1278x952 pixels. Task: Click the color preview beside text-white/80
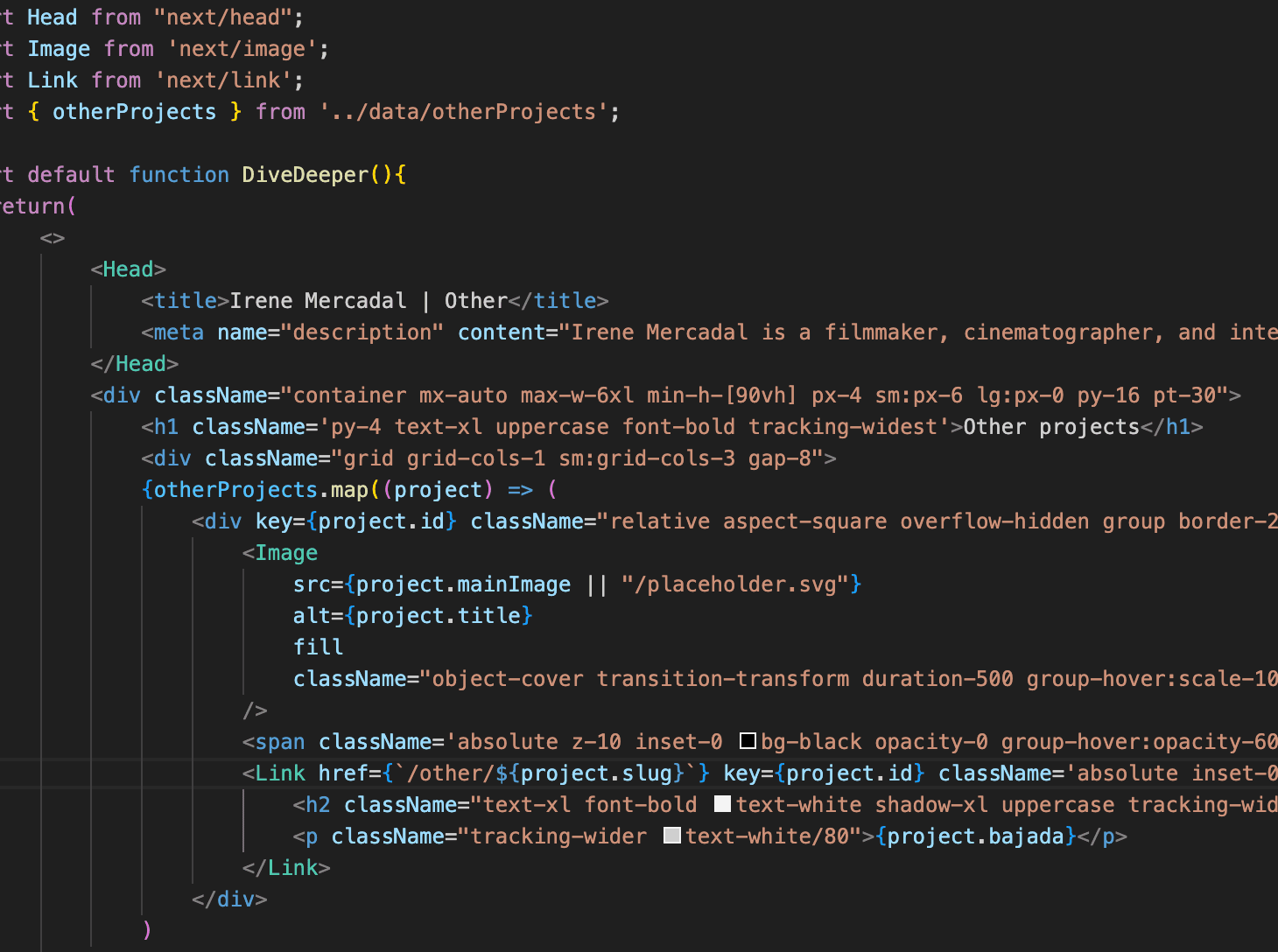point(671,836)
